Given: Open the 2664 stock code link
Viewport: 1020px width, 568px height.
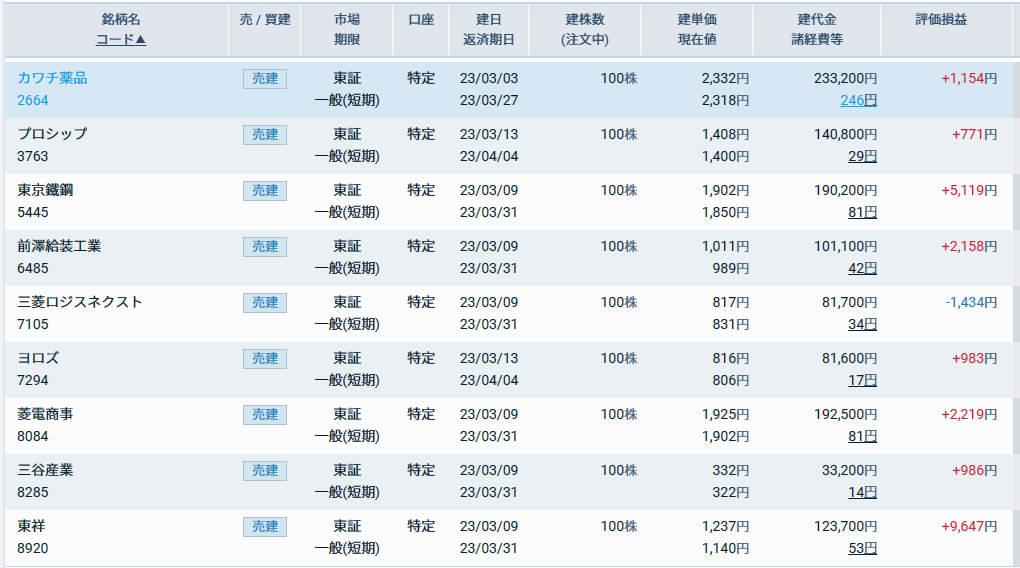Looking at the screenshot, I should 33,100.
